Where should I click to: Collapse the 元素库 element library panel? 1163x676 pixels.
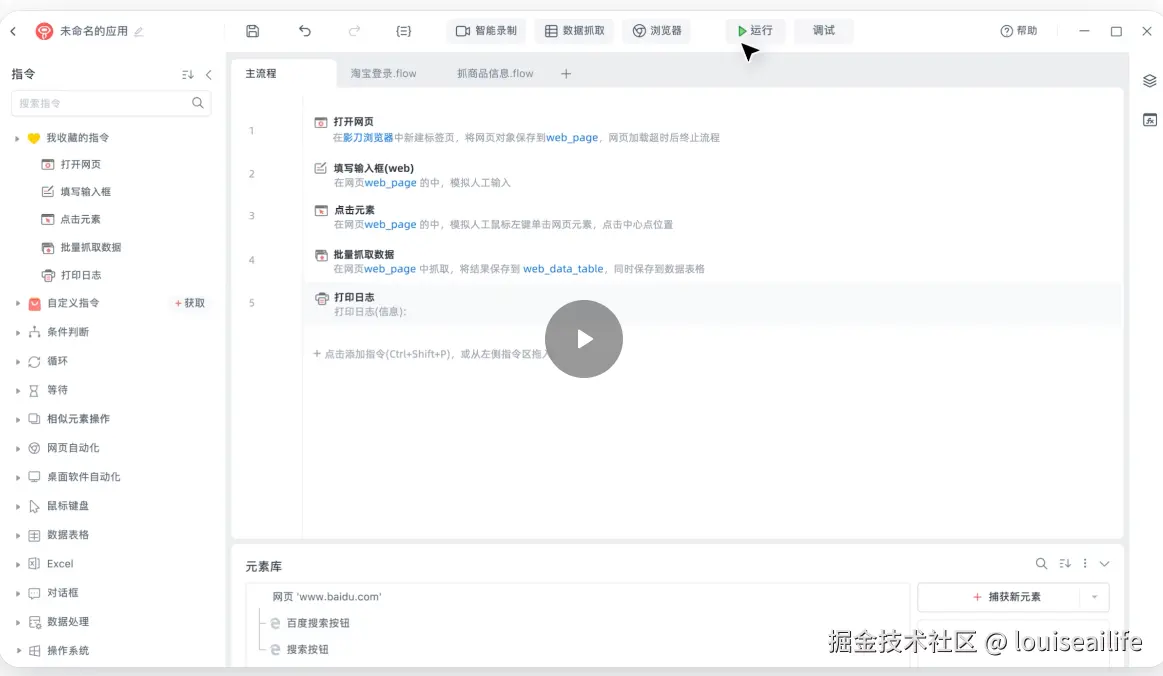(1104, 563)
